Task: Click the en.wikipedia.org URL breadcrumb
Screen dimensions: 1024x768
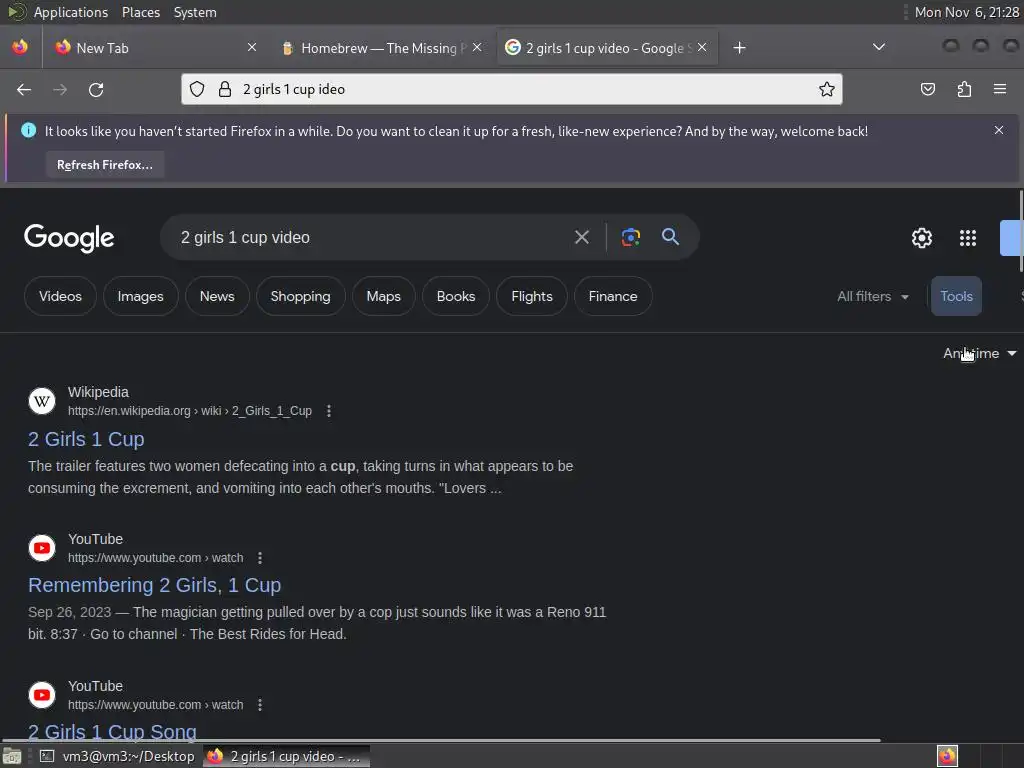Action: coord(190,411)
